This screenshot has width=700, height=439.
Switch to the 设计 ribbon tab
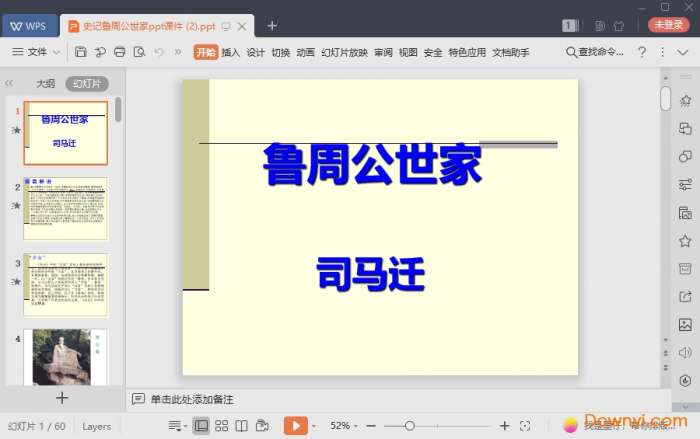[x=255, y=52]
